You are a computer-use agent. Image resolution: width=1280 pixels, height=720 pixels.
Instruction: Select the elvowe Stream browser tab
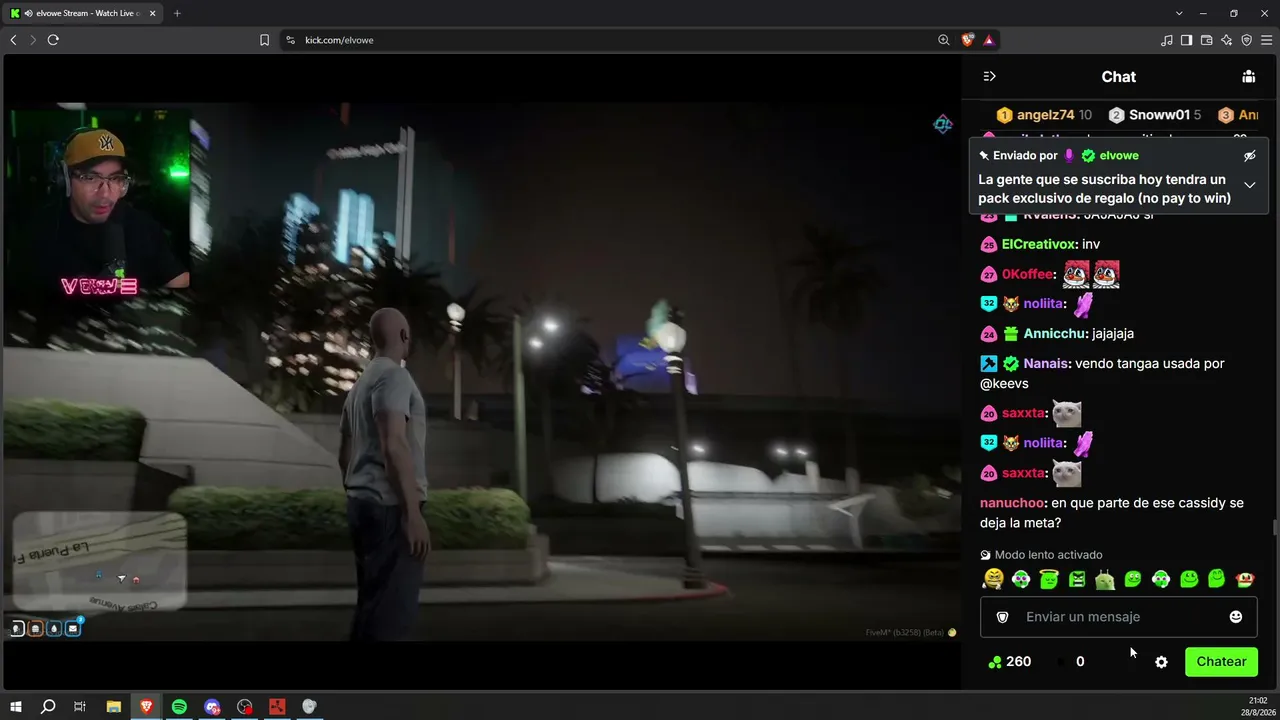tap(81, 13)
